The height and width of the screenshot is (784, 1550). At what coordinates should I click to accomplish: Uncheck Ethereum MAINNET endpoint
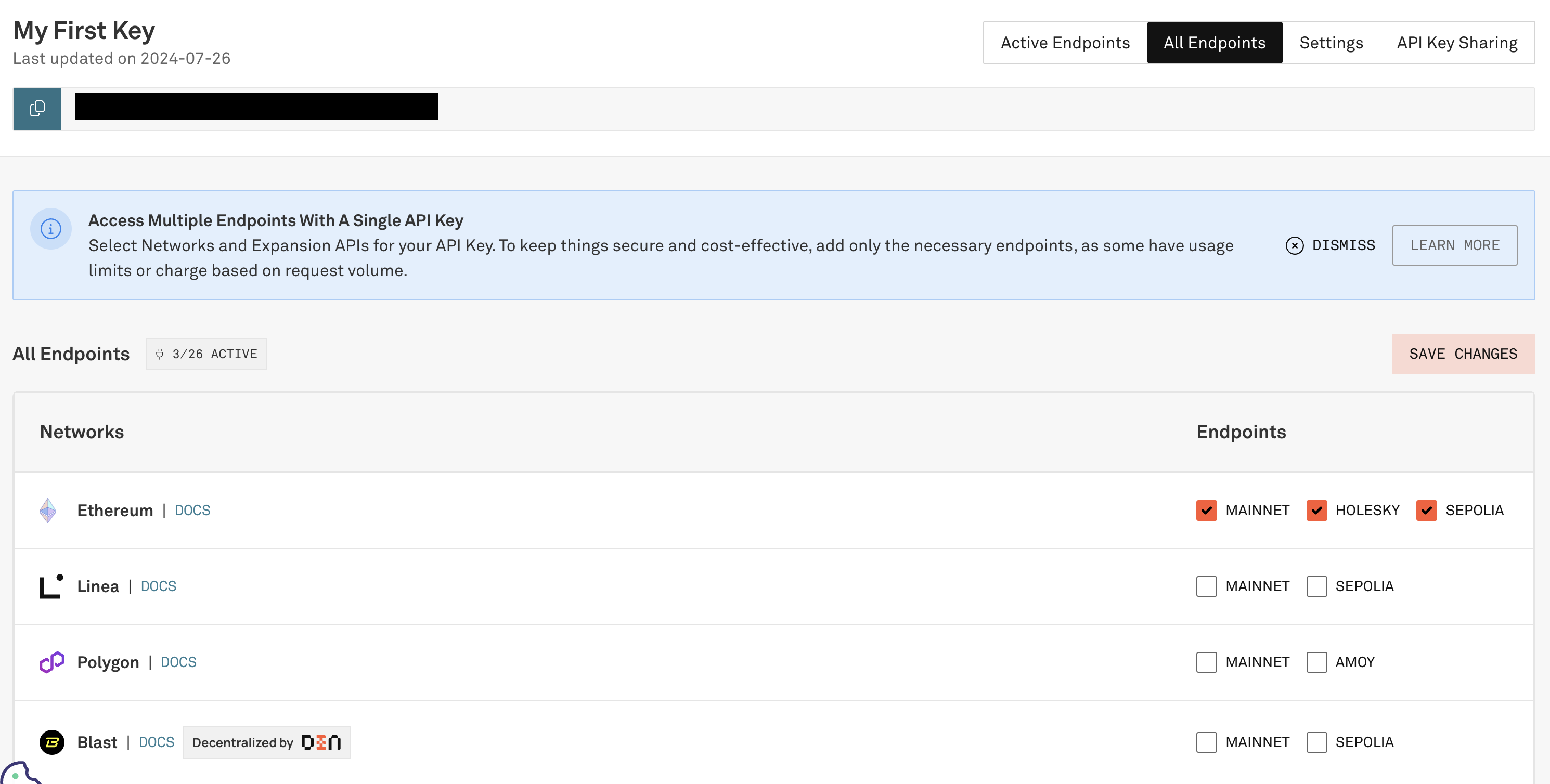pyautogui.click(x=1206, y=511)
